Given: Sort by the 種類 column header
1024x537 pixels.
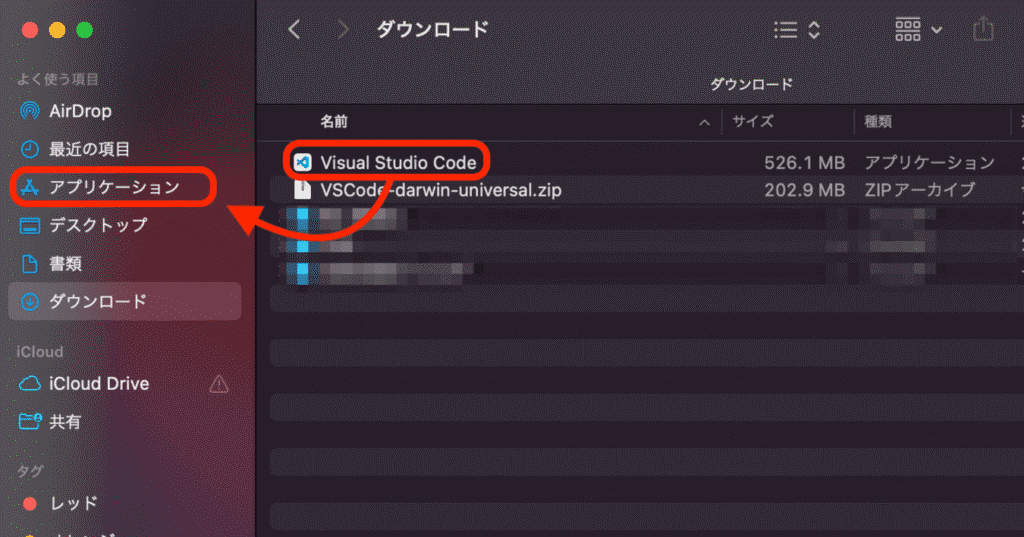Looking at the screenshot, I should 878,122.
